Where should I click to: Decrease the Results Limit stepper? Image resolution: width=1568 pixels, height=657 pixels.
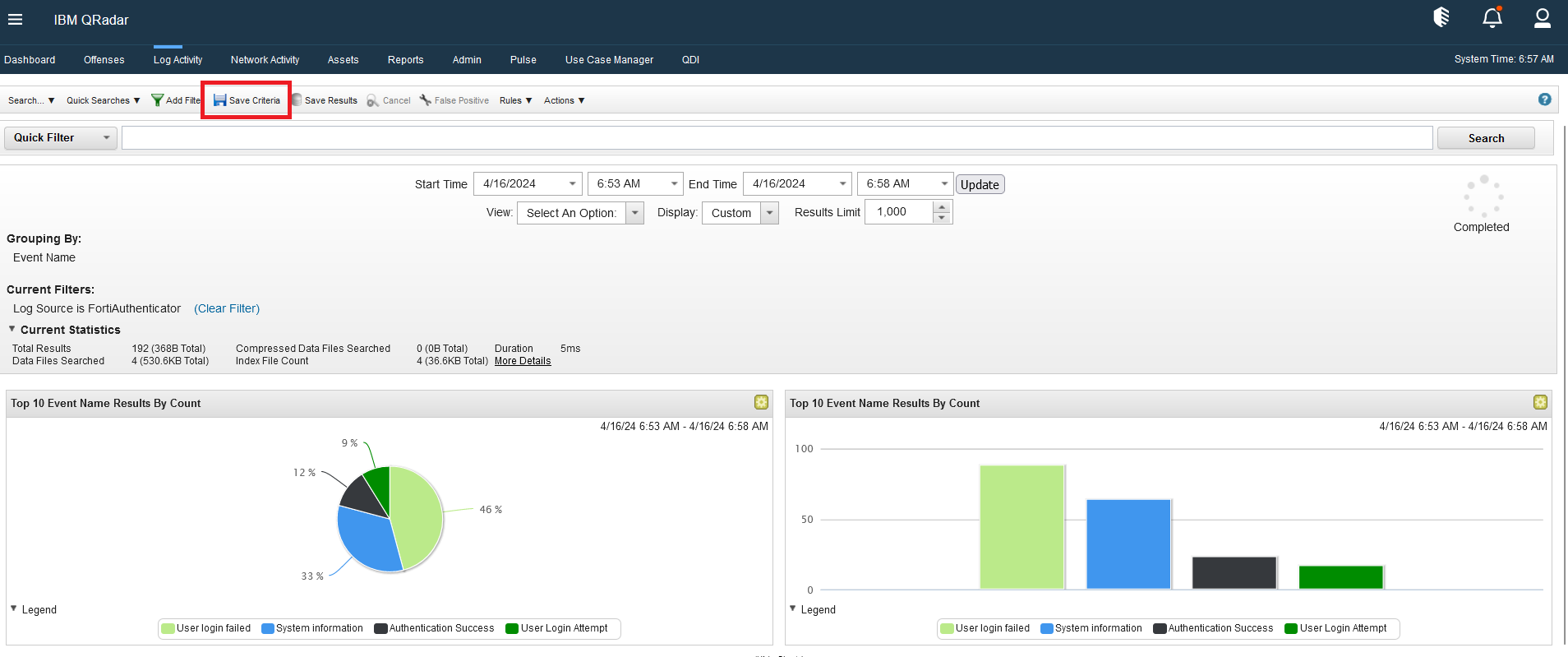point(942,218)
